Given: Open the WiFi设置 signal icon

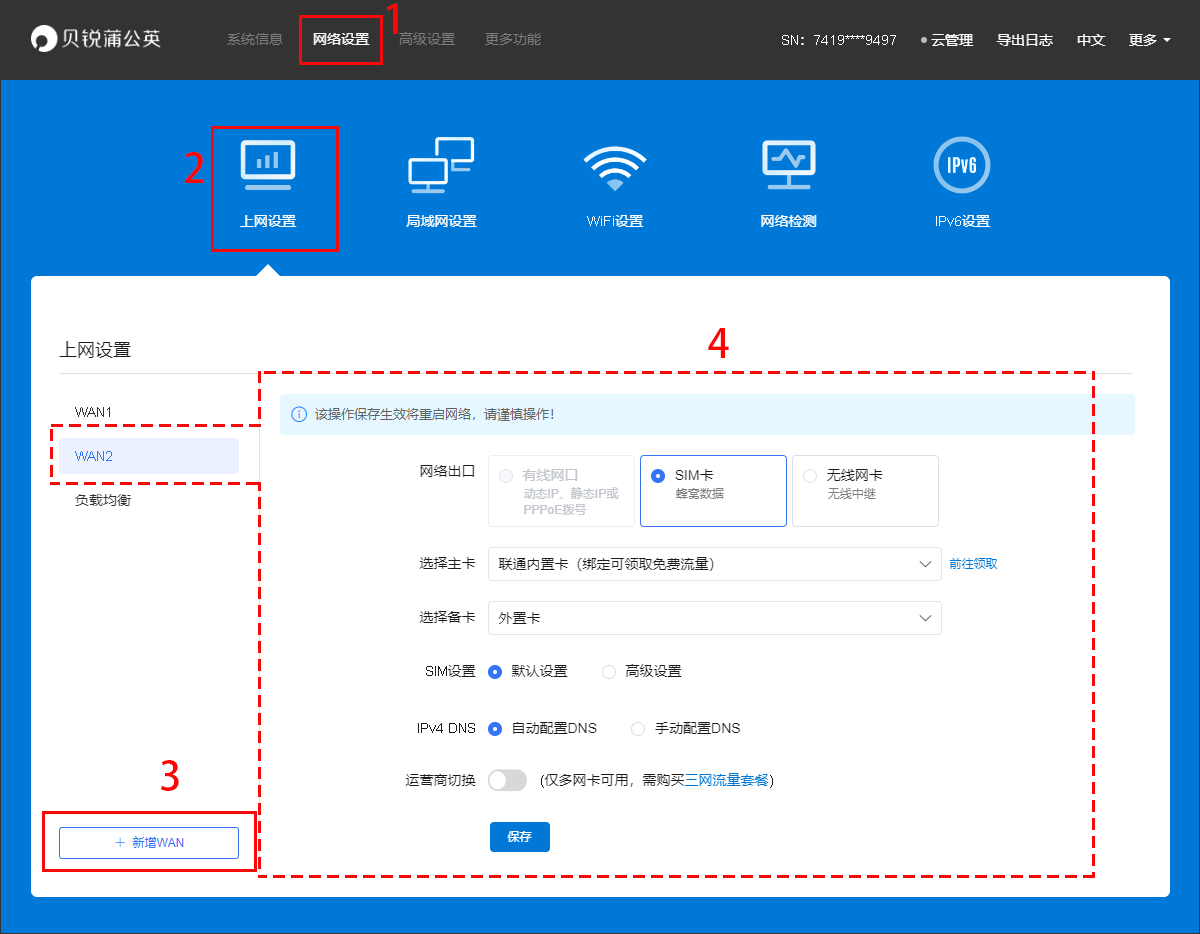Looking at the screenshot, I should tap(614, 166).
